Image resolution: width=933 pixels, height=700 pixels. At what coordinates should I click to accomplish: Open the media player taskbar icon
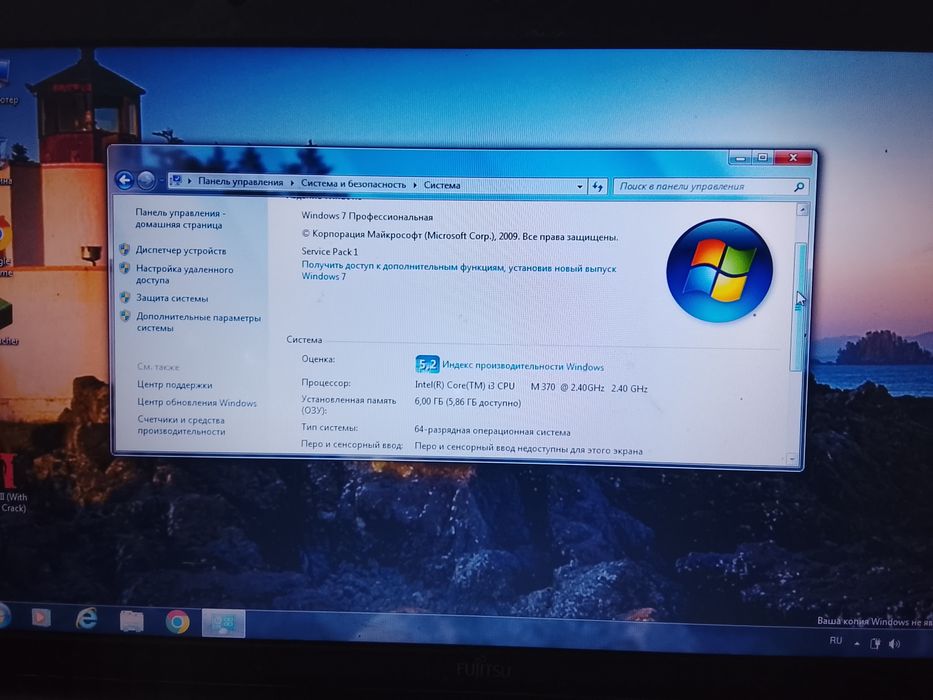(40, 618)
